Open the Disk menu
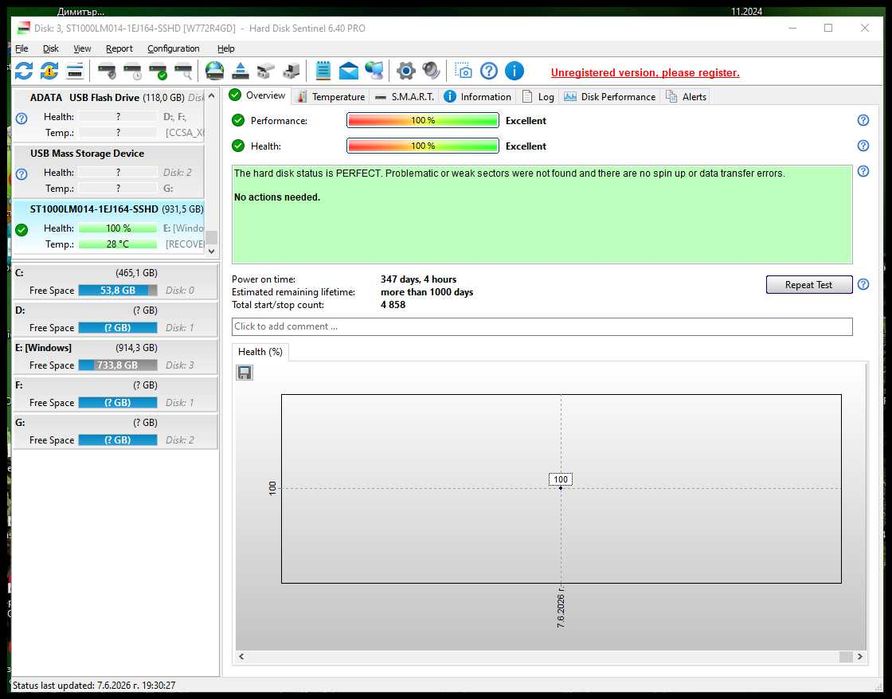This screenshot has width=892, height=699. click(51, 48)
